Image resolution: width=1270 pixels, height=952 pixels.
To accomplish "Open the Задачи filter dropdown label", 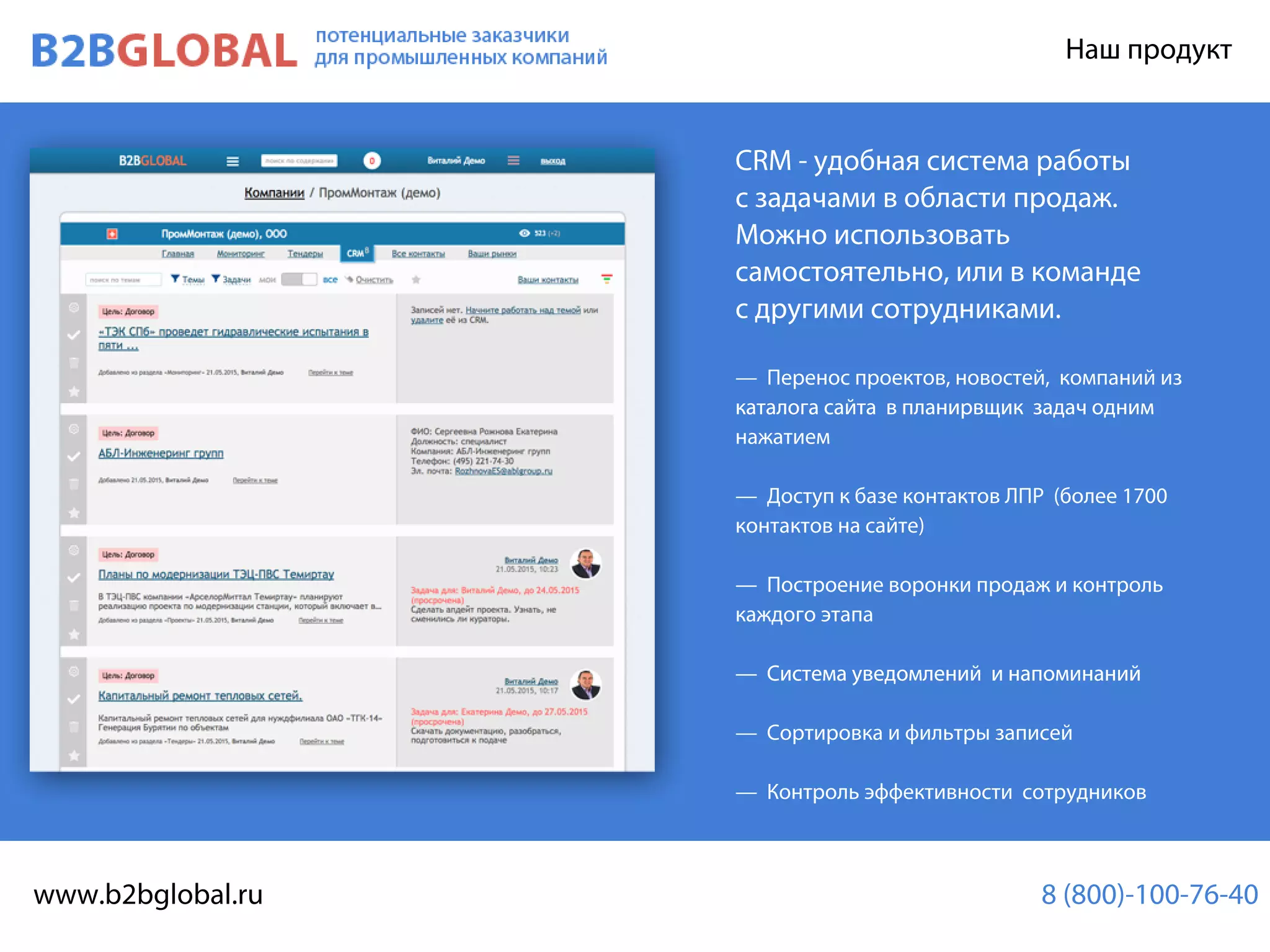I will (x=237, y=280).
